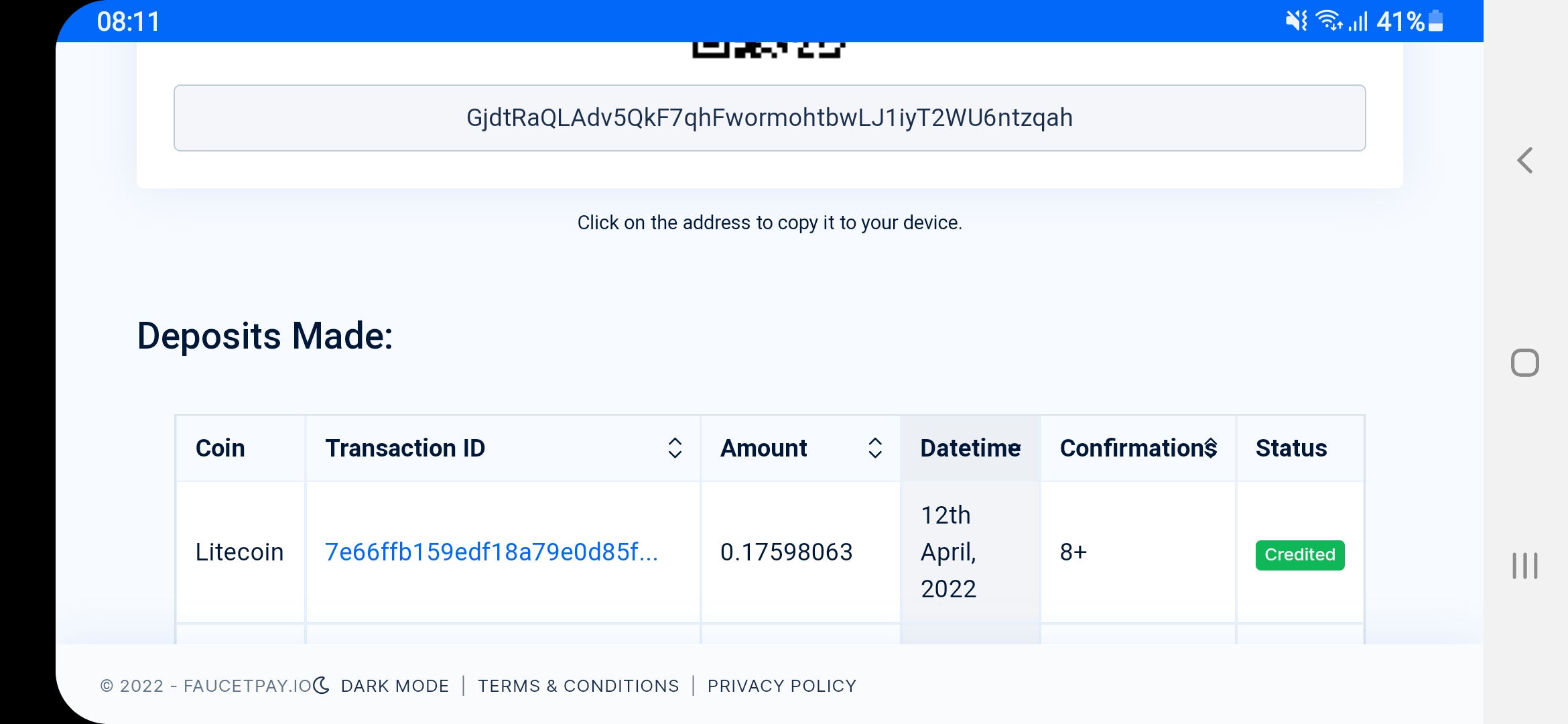The width and height of the screenshot is (1568, 724).
Task: Tap the signal strength bars icon
Action: [x=1358, y=21]
